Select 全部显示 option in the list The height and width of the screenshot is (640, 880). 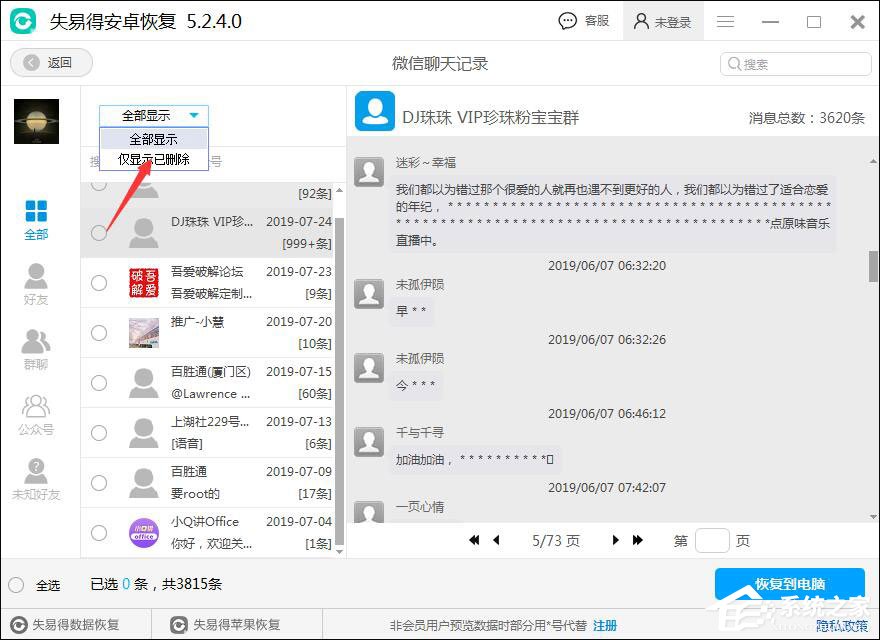pos(153,139)
